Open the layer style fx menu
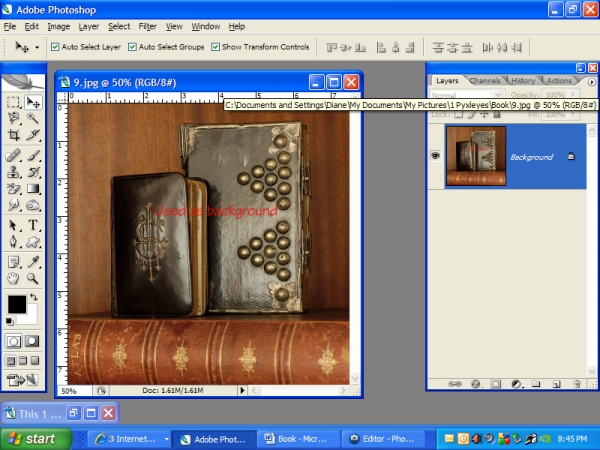Screen dimensions: 600x450 [x=475, y=383]
